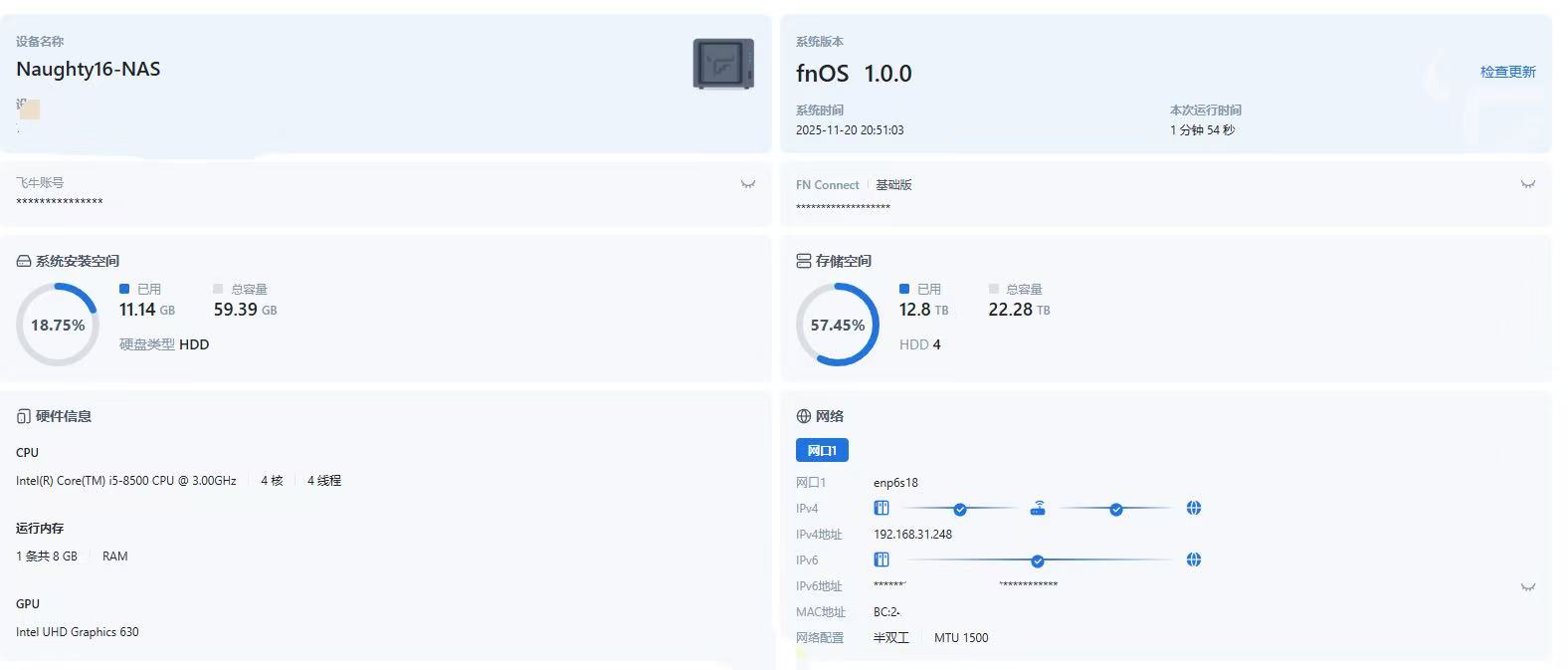Click the hardware icon beside 硬件信息

24,416
